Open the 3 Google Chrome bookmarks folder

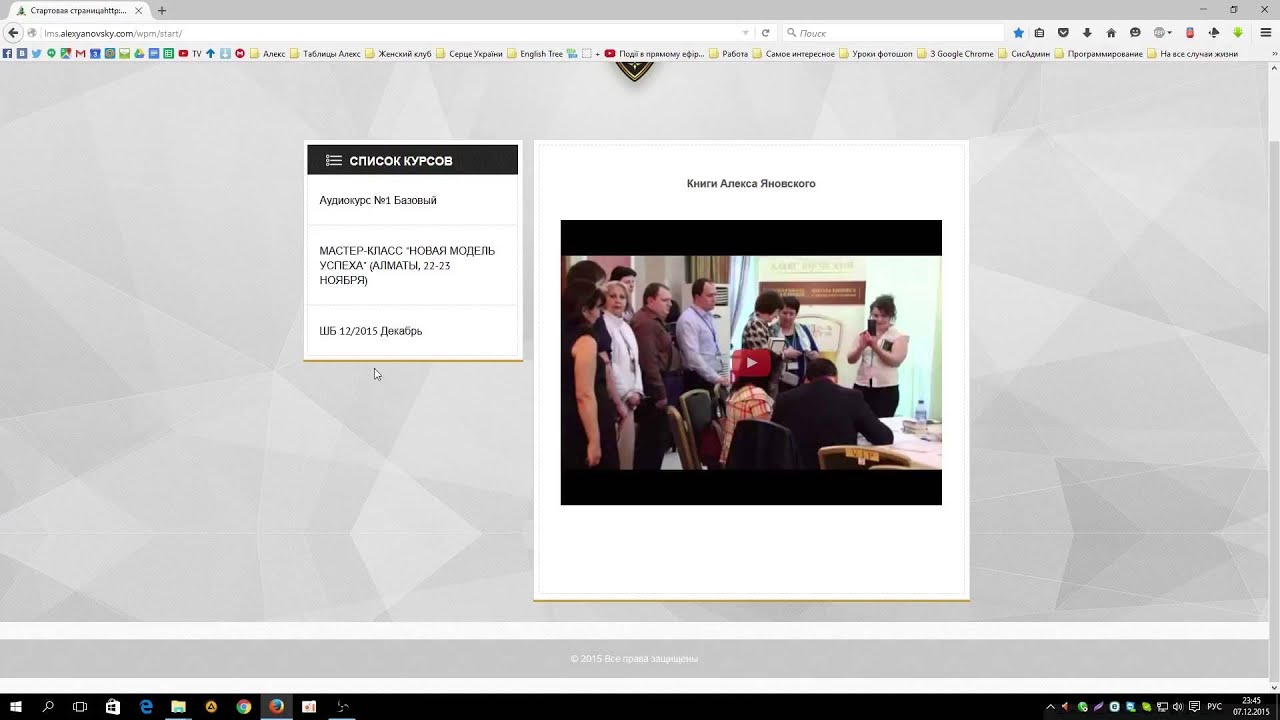[955, 54]
